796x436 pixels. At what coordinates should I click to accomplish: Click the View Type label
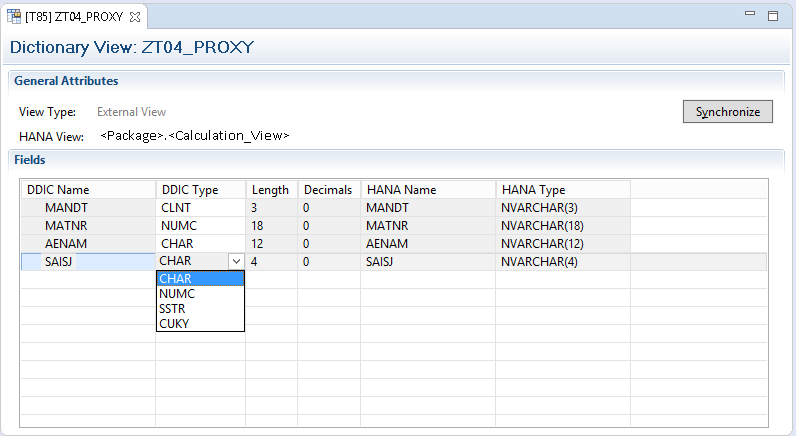click(x=47, y=112)
